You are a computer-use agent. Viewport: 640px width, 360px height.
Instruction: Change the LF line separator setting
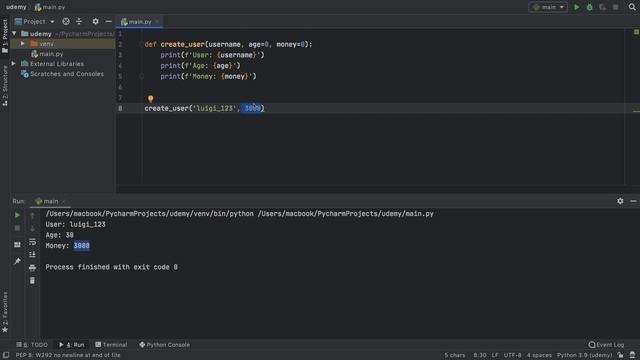(x=495, y=355)
